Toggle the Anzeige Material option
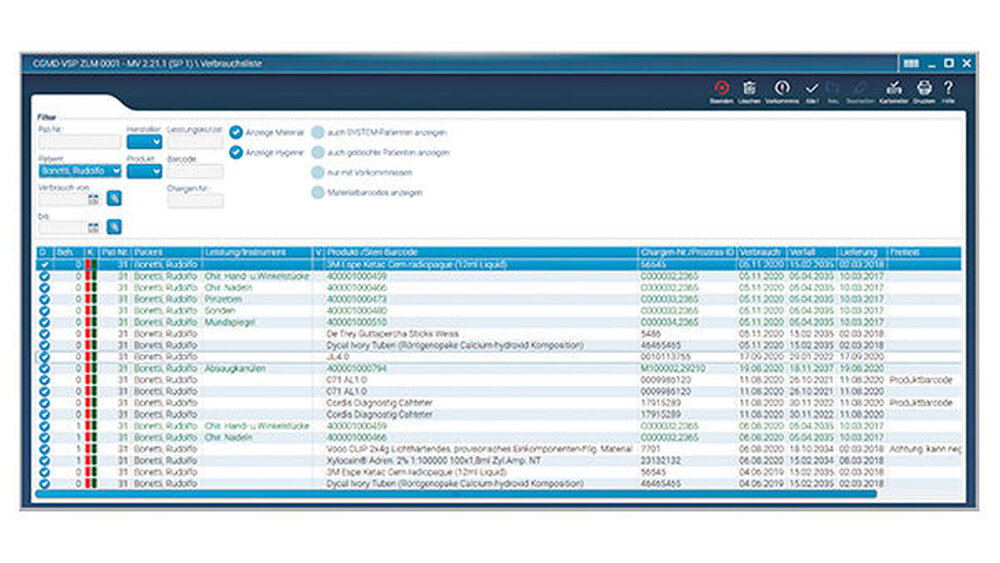The width and height of the screenshot is (1000, 563). (236, 132)
